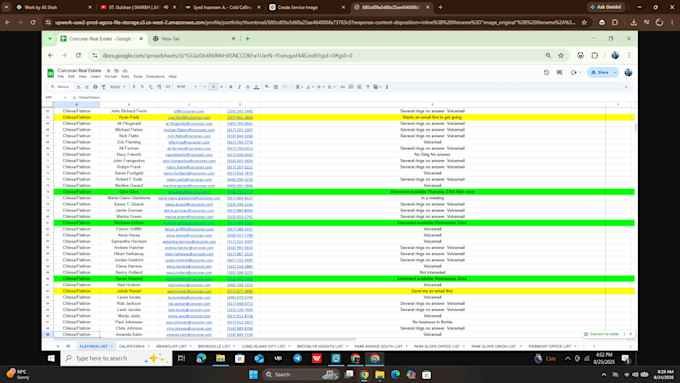This screenshot has height=383, width=680.
Task: Open the File menu in Sheets
Action: click(61, 76)
